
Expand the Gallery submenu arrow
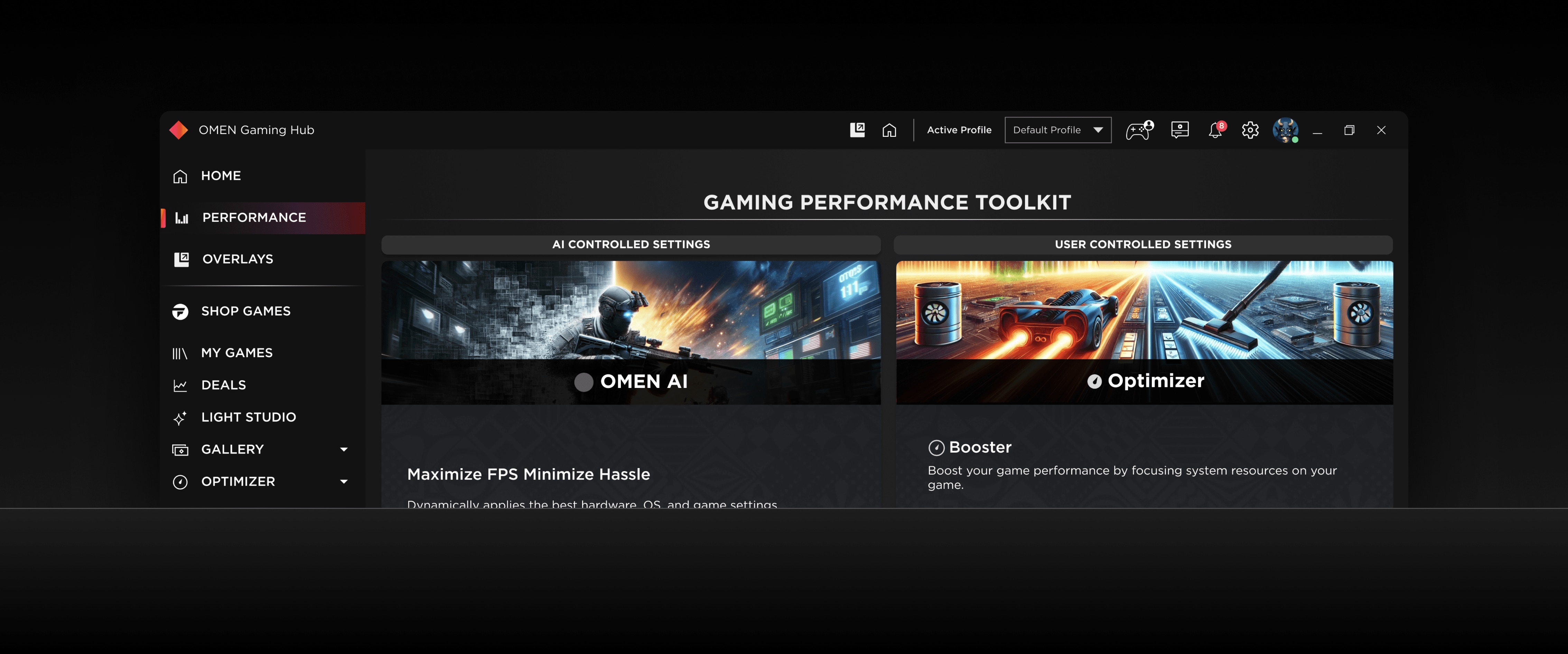point(343,449)
